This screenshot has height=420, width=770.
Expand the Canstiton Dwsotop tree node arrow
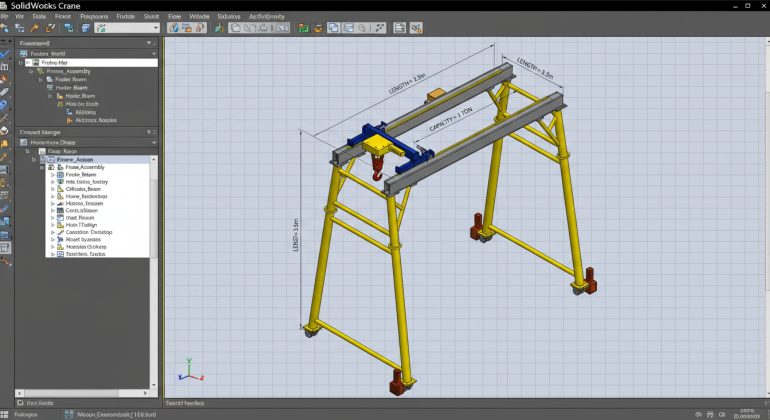tap(52, 232)
